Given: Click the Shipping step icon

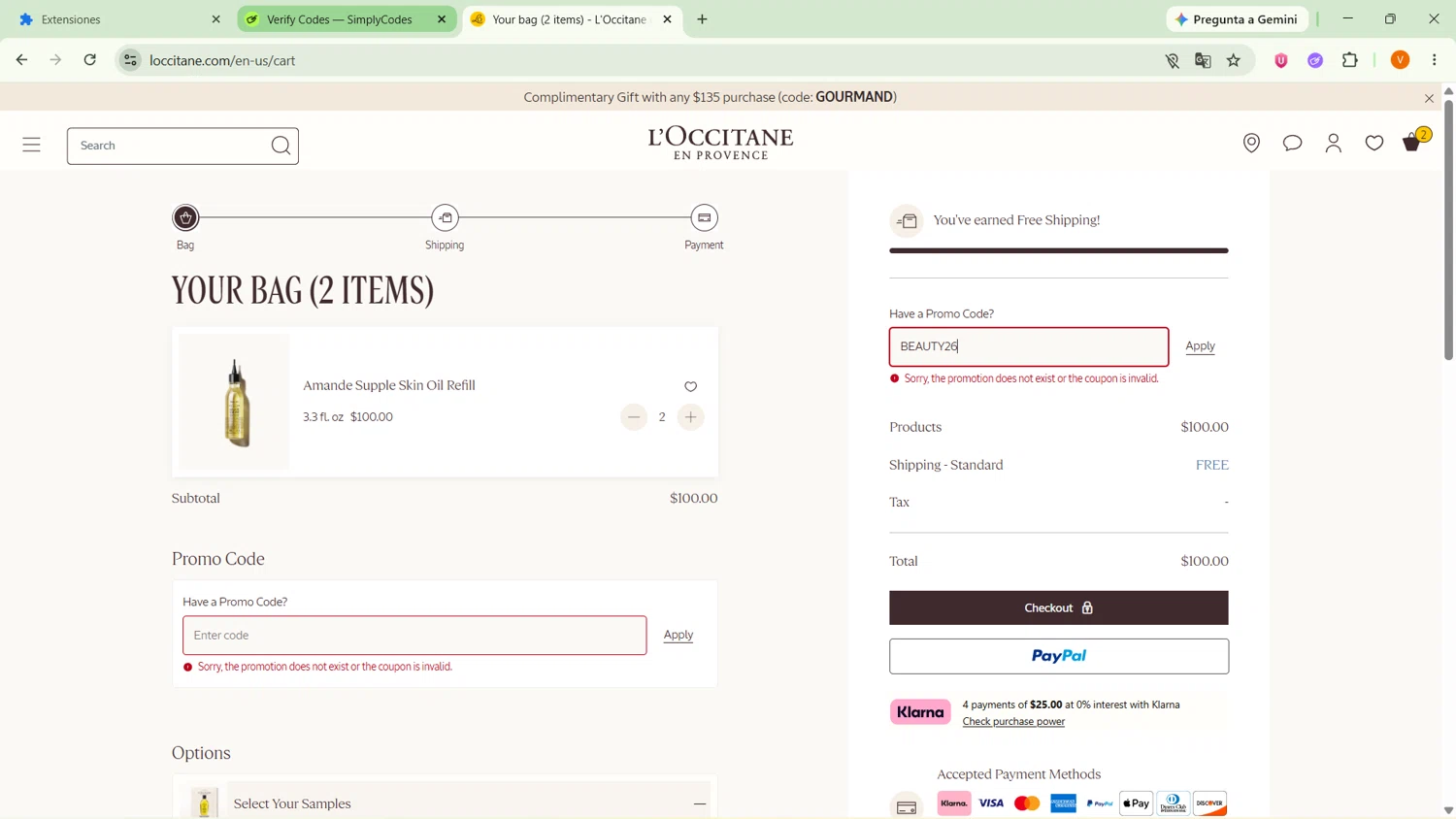Looking at the screenshot, I should point(445,217).
